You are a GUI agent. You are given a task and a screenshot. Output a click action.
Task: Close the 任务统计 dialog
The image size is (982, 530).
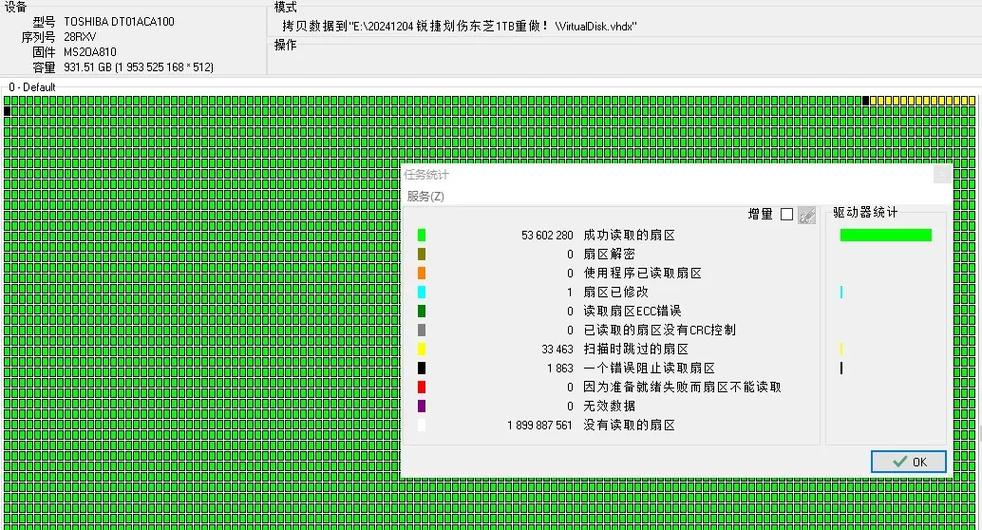[x=942, y=174]
